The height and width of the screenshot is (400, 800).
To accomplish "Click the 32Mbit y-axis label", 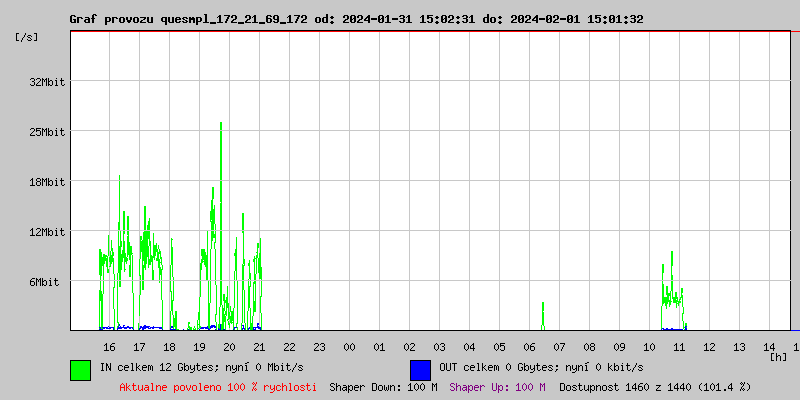I will 46,82.
